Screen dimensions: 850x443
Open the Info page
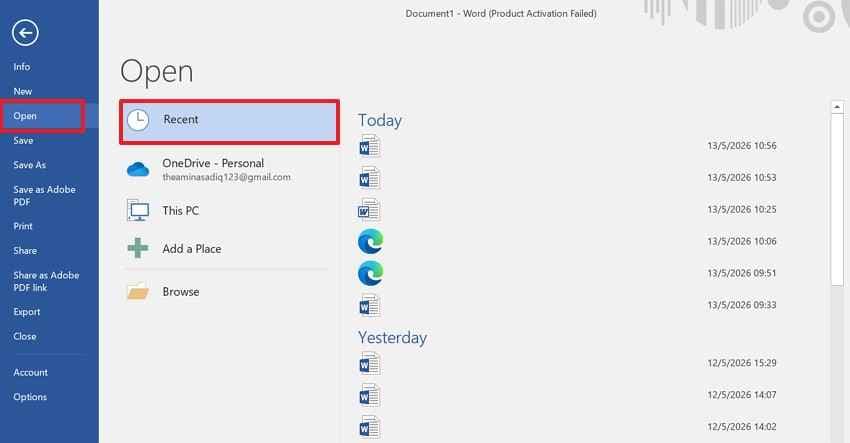pos(22,67)
